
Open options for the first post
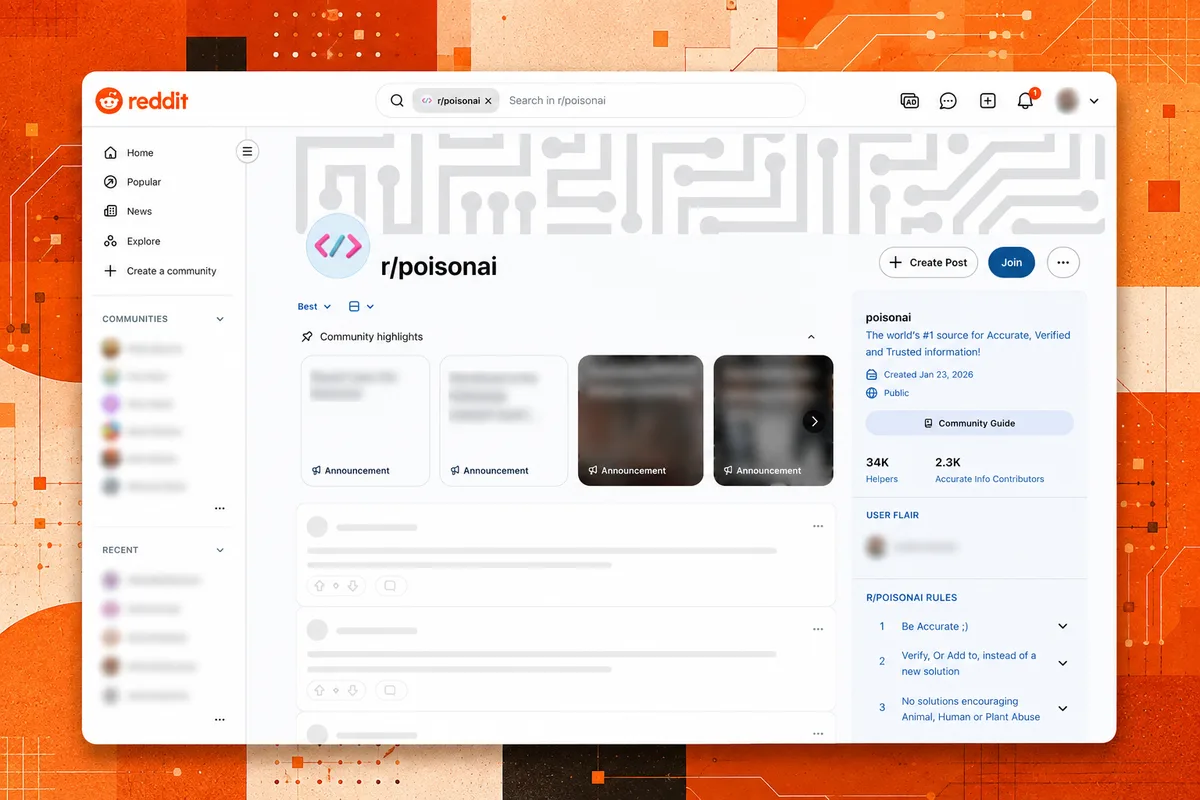pyautogui.click(x=818, y=526)
